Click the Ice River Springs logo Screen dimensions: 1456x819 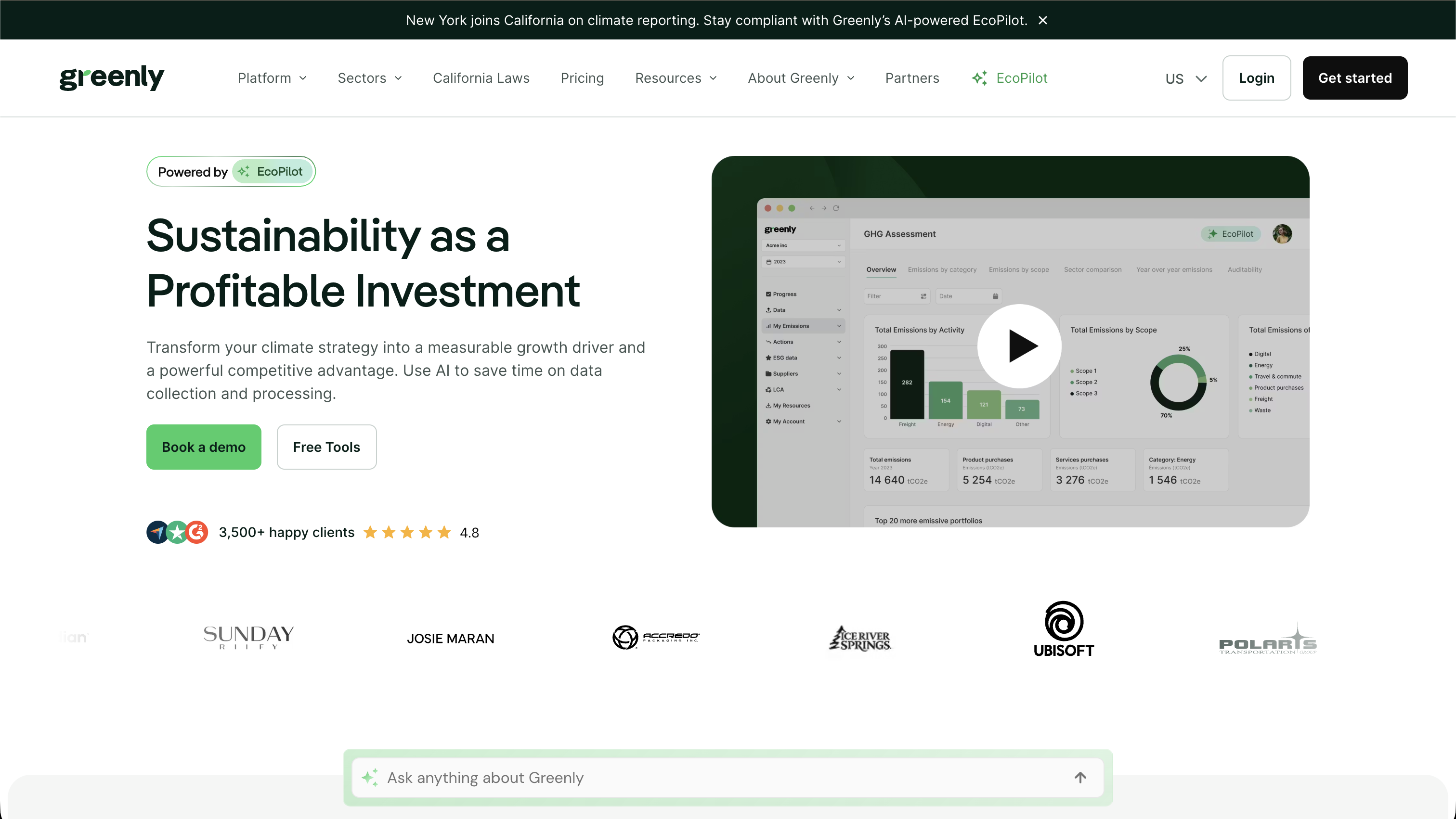860,638
